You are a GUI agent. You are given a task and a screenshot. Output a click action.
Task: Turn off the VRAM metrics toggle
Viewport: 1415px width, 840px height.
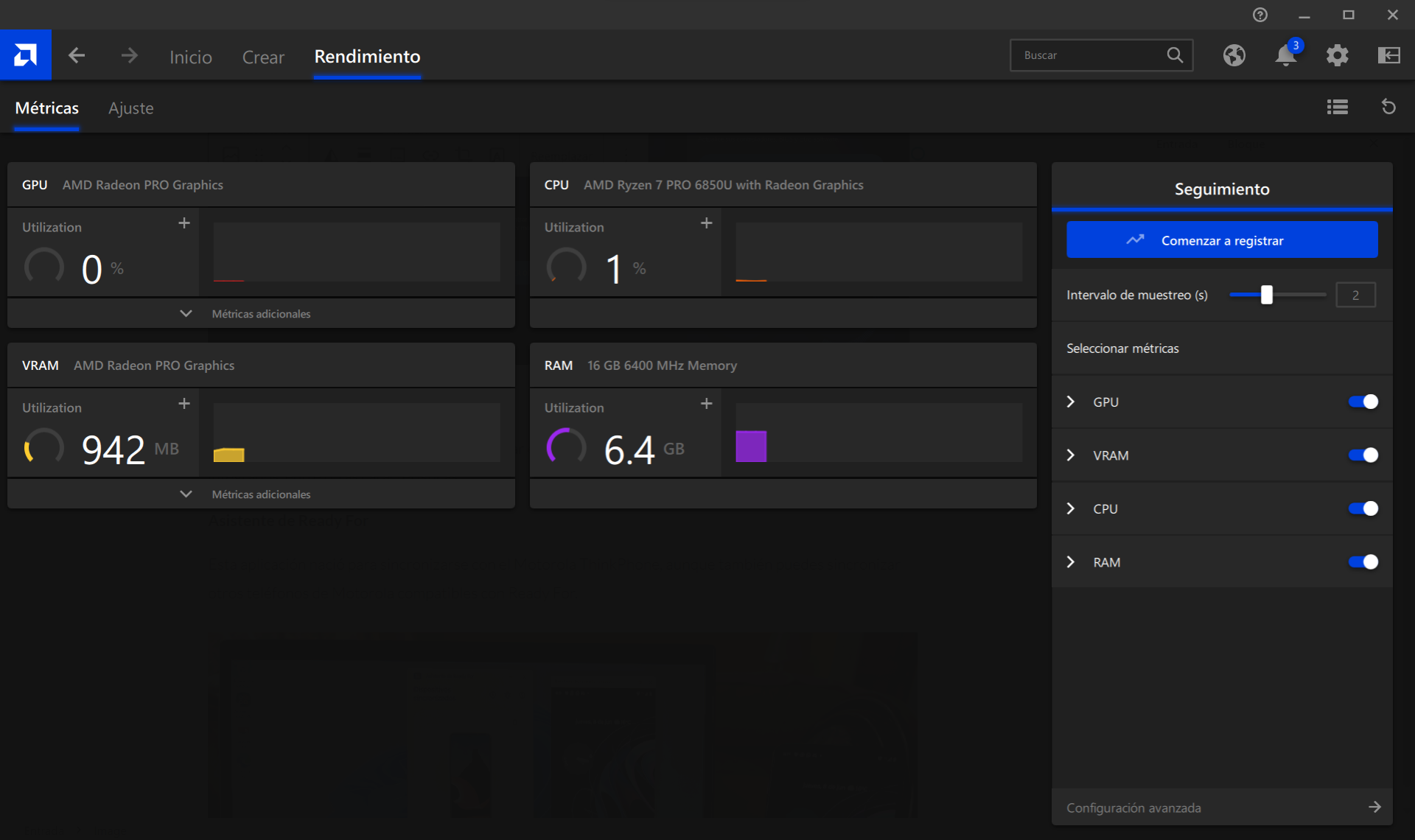pos(1363,455)
